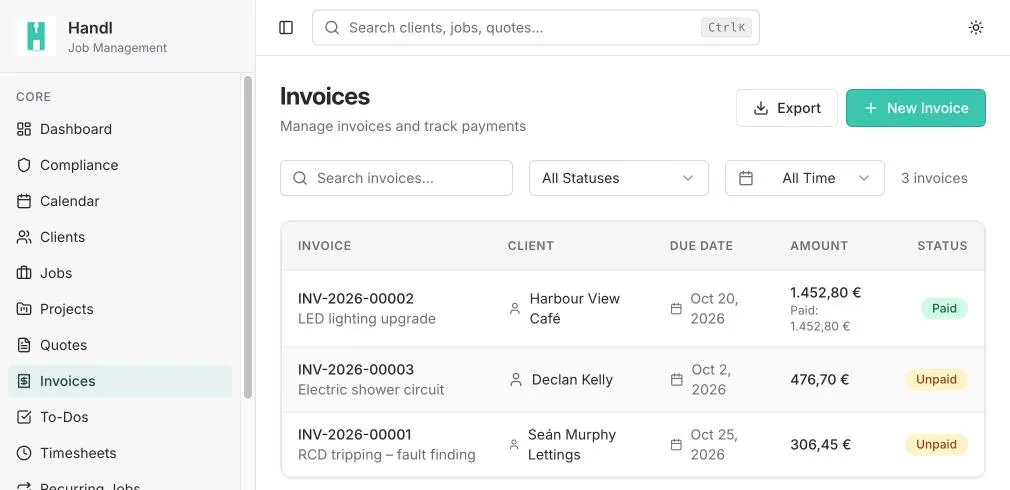Click the person icon beside Declan Kelly
Viewport: 1010px width, 490px height.
515,380
